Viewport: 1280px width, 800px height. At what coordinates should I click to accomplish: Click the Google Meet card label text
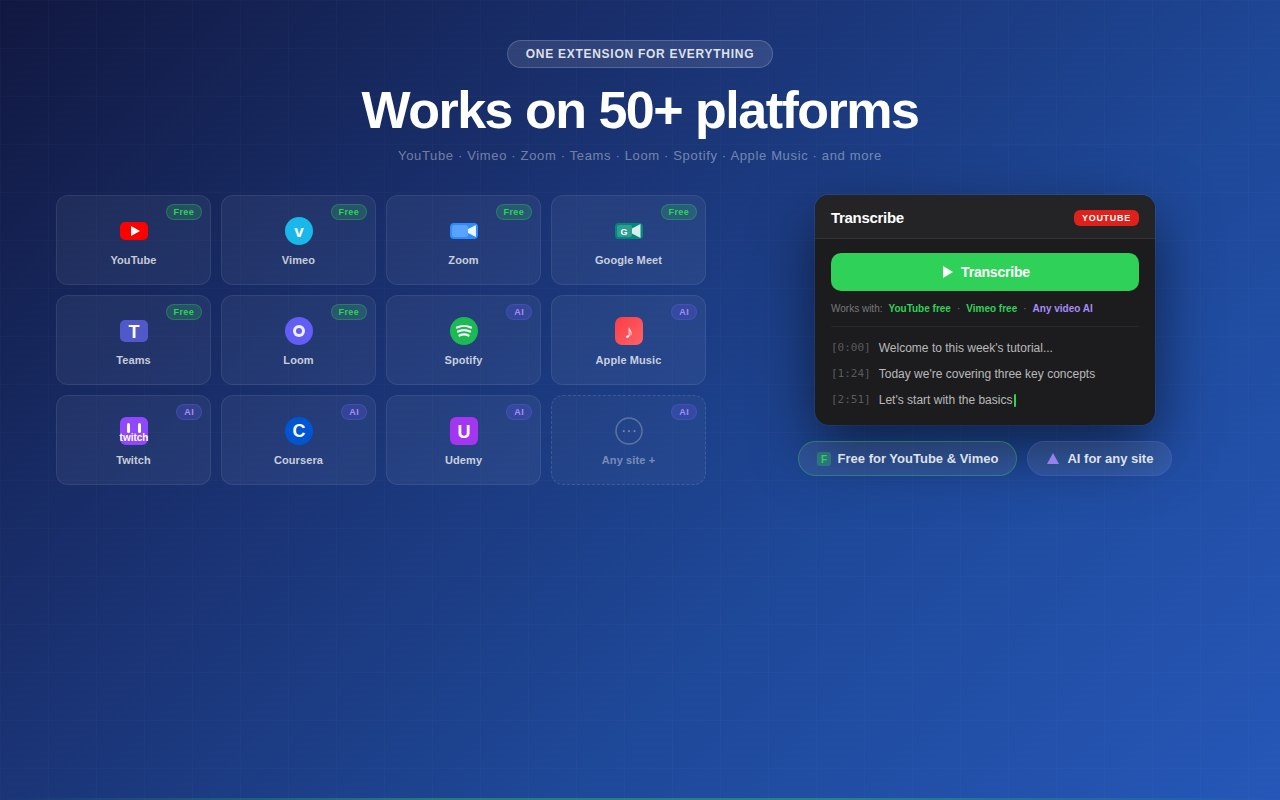click(x=629, y=260)
